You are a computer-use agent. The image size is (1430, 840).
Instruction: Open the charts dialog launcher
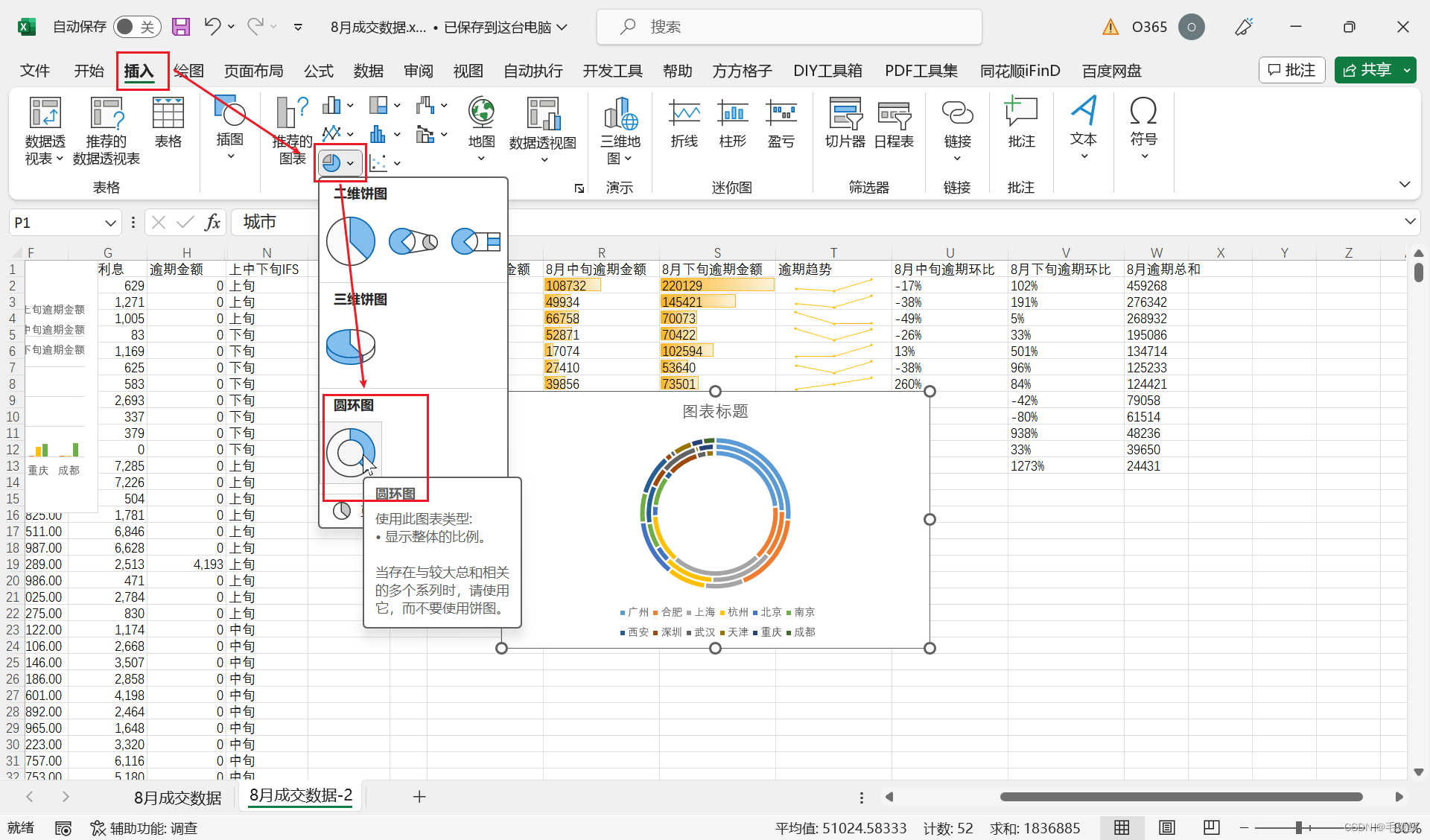tap(579, 188)
